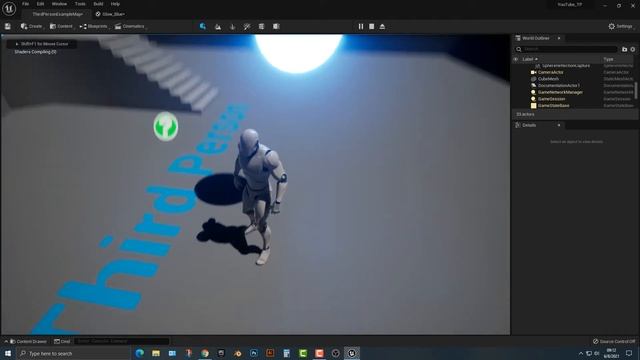Open the Edit menu
The width and height of the screenshot is (640, 360).
pyautogui.click(x=40, y=4)
